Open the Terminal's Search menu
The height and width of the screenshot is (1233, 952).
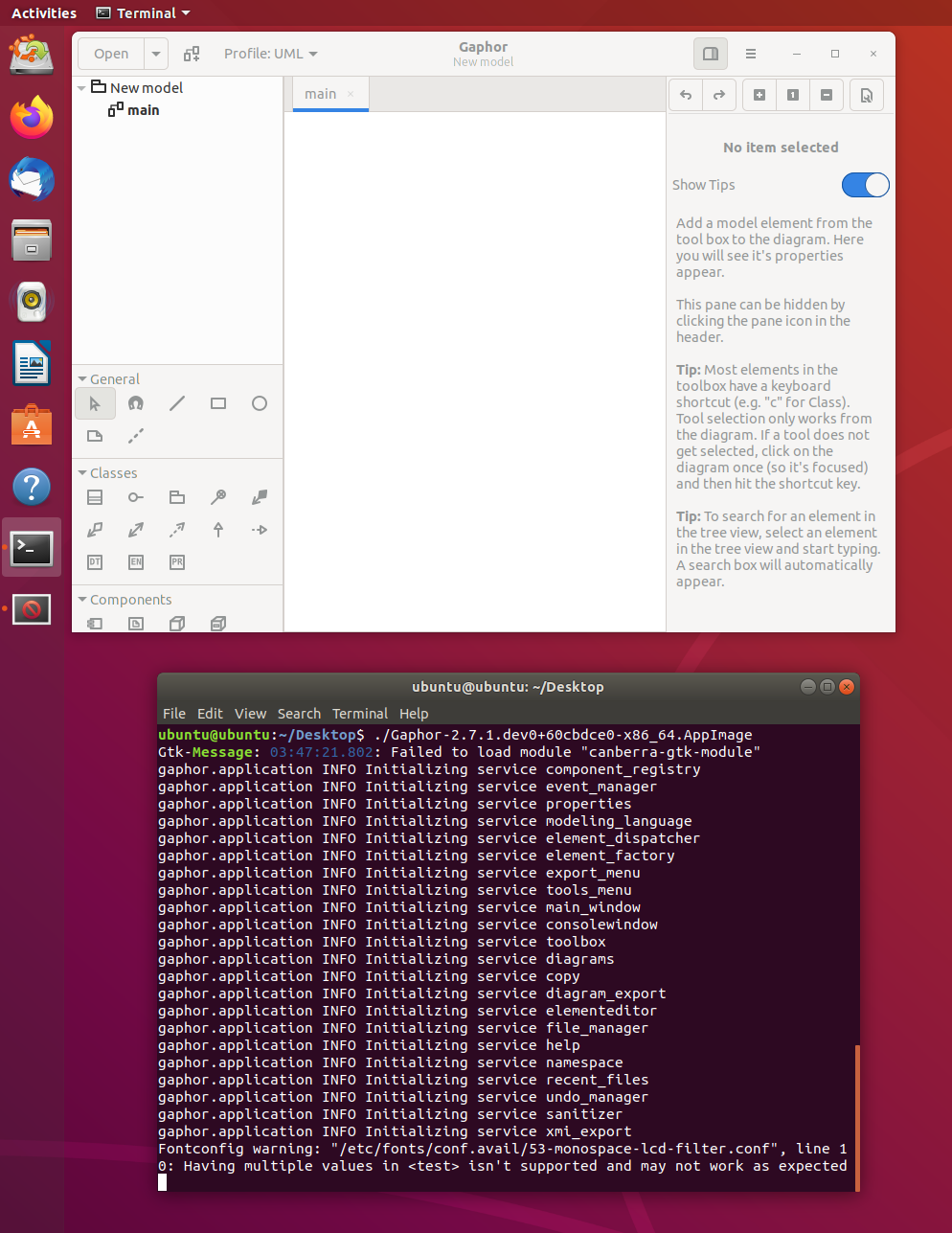pyautogui.click(x=299, y=713)
